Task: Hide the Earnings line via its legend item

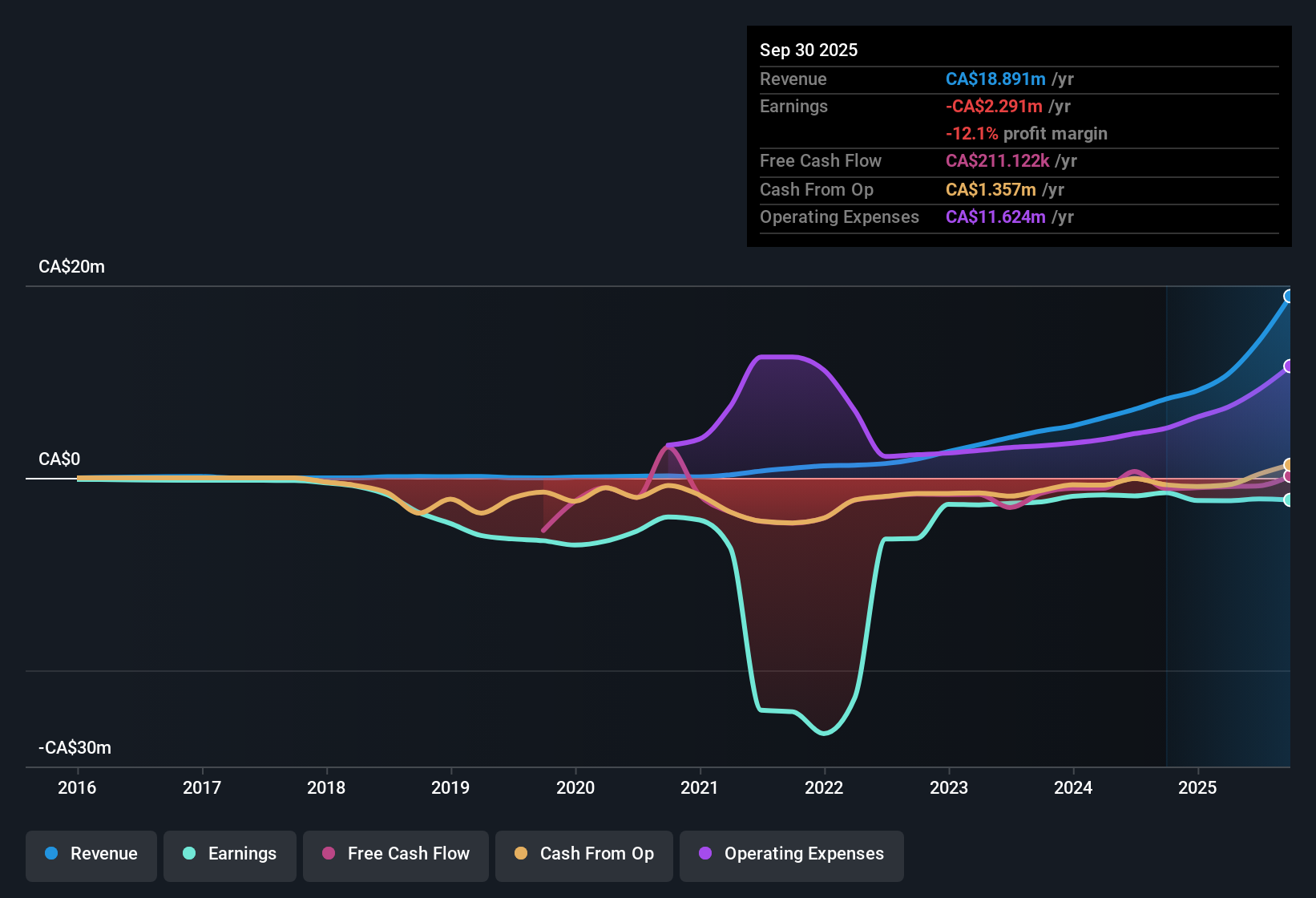Action: pos(229,854)
